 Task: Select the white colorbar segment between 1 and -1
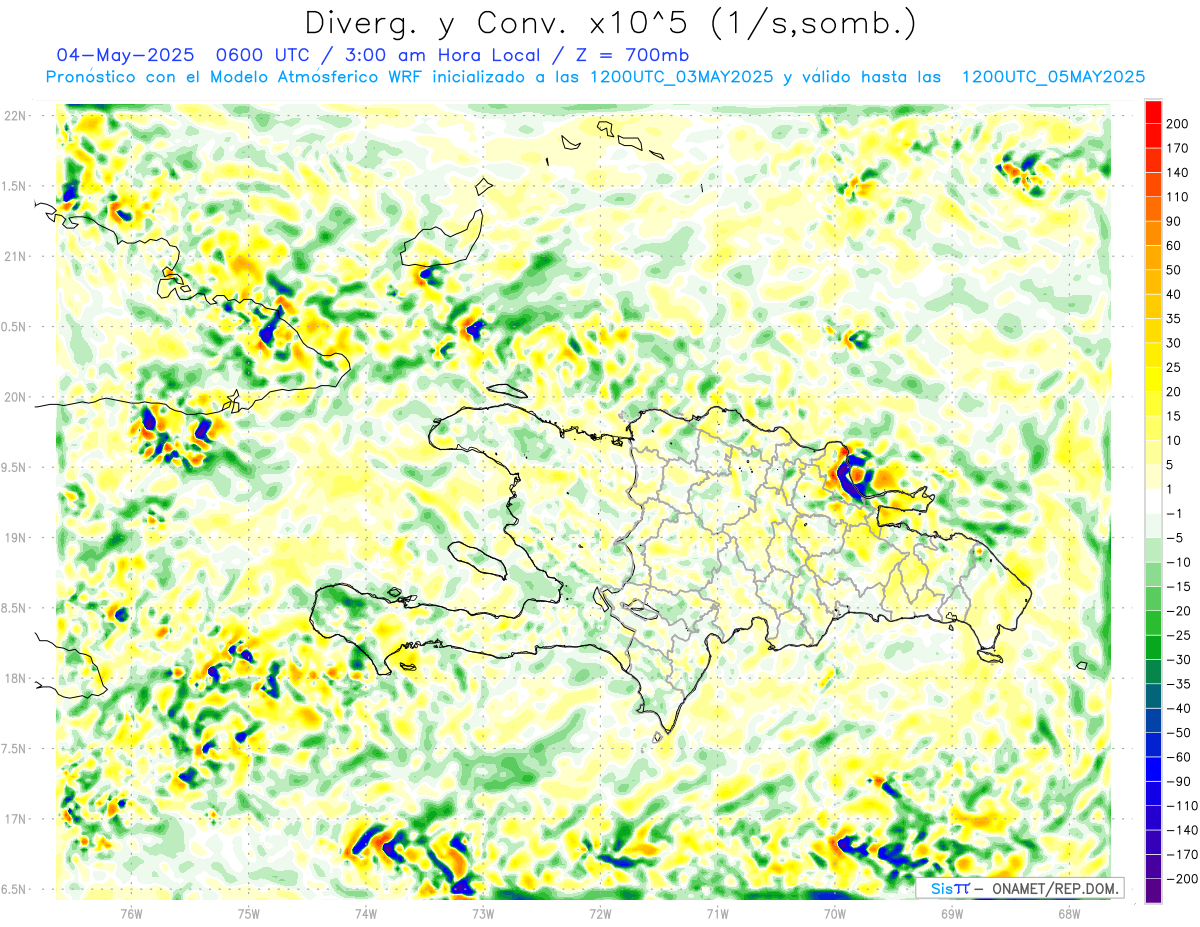pos(1153,502)
